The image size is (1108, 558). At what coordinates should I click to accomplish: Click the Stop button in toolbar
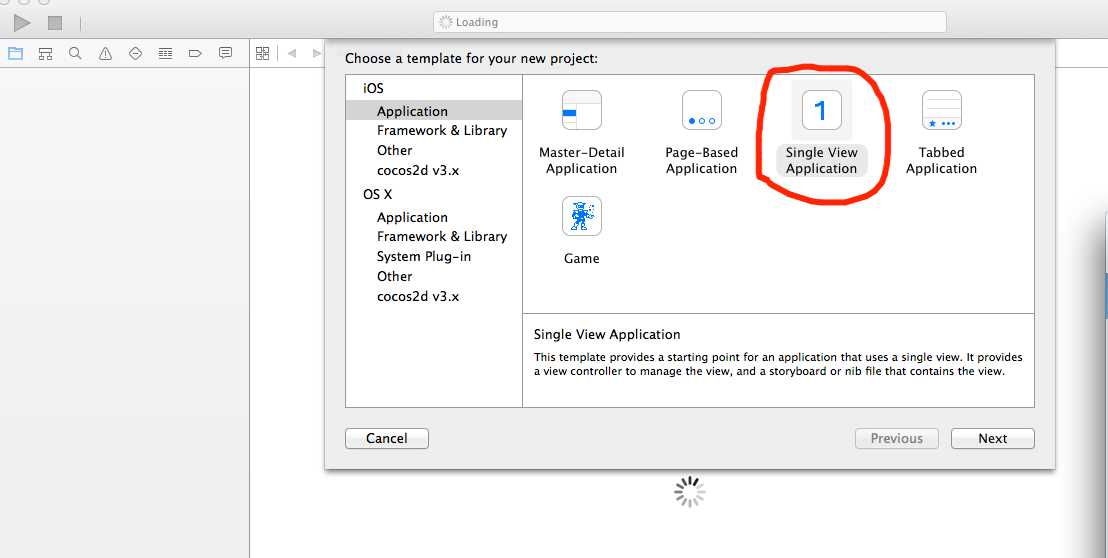click(55, 23)
